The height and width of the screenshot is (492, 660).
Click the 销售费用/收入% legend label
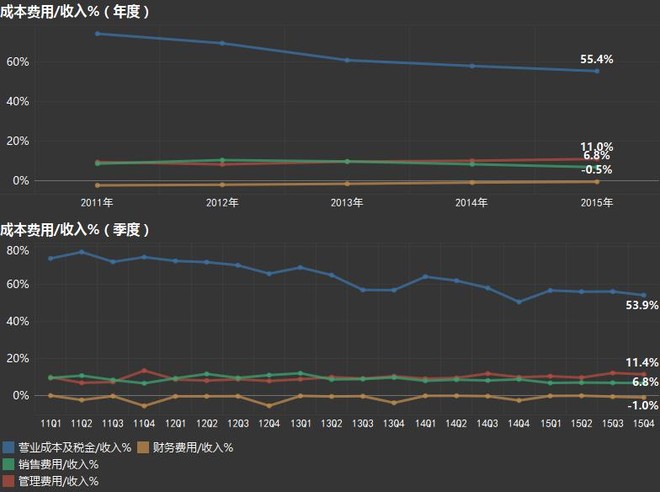pyautogui.click(x=59, y=464)
